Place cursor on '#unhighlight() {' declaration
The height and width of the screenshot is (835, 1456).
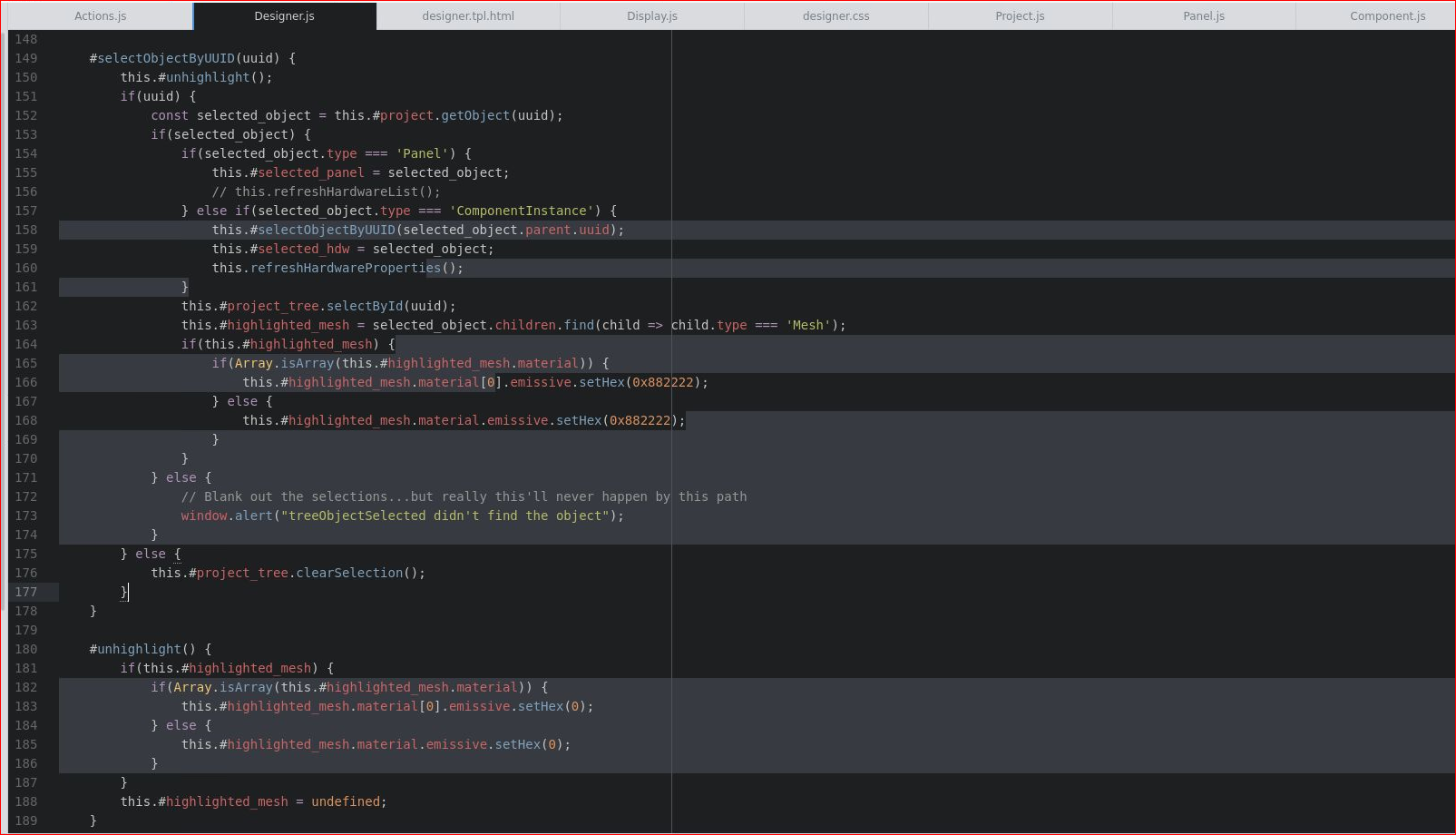tap(151, 649)
